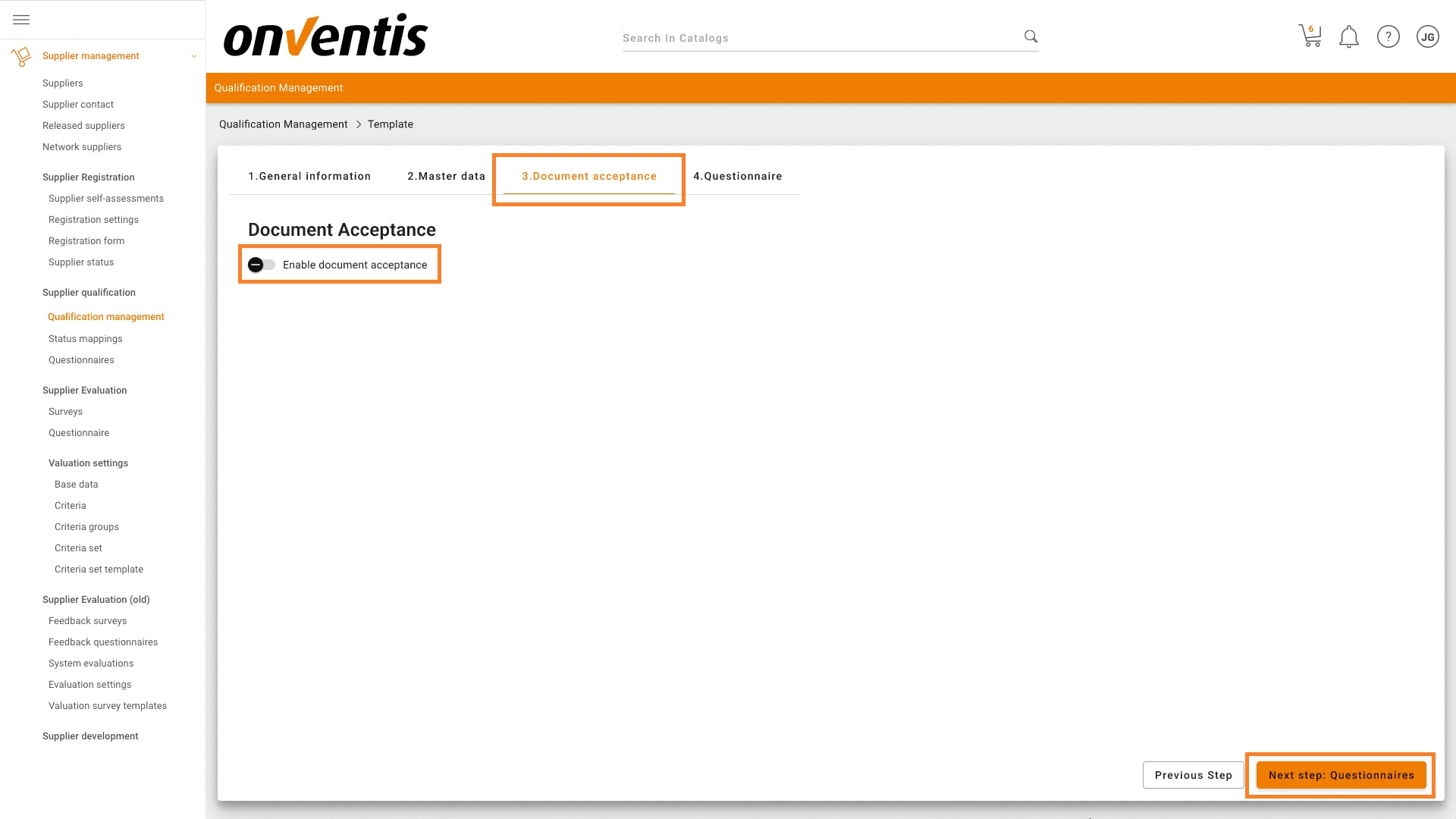Collapse the Supplier management chevron
Viewport: 1456px width, 819px height.
pyautogui.click(x=193, y=56)
